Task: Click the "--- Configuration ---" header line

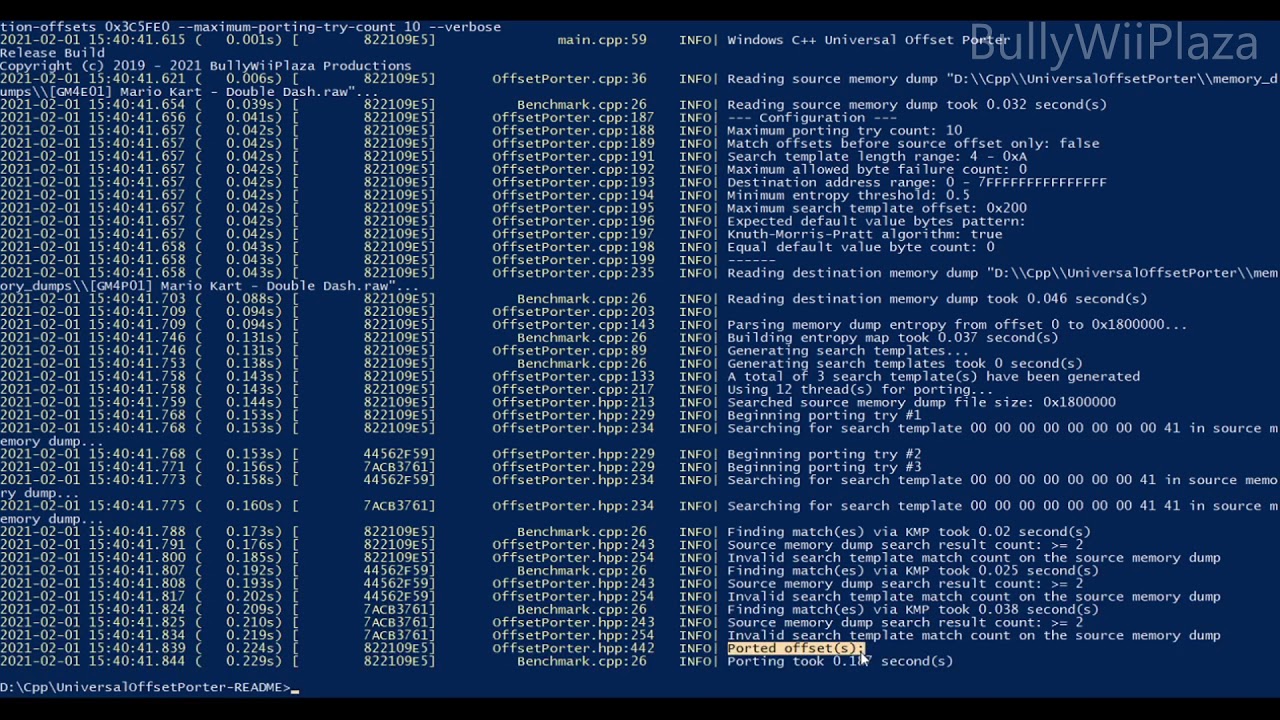Action: click(812, 118)
